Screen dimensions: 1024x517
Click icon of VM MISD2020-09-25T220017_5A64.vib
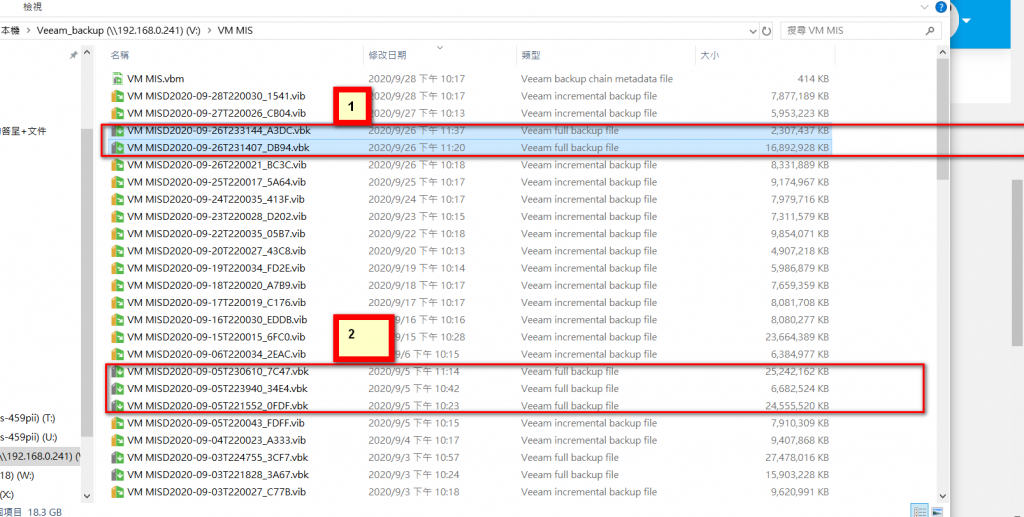118,182
